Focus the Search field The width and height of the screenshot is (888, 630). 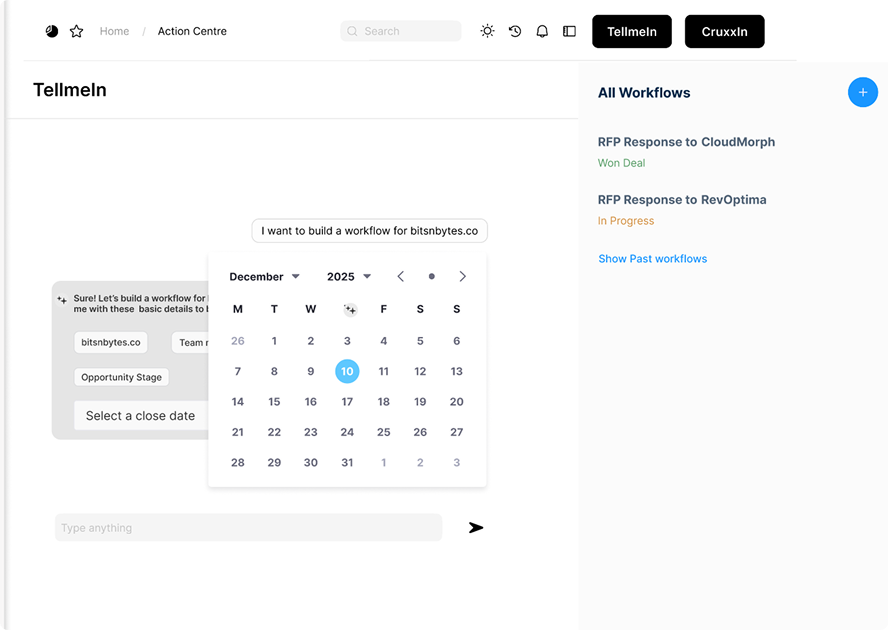[x=400, y=31]
